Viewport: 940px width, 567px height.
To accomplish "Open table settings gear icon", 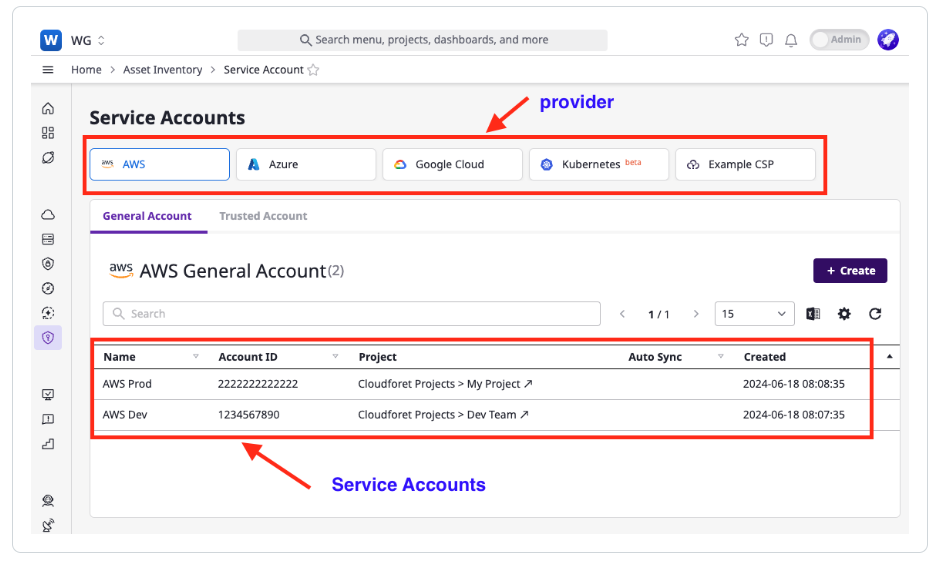I will [x=844, y=314].
